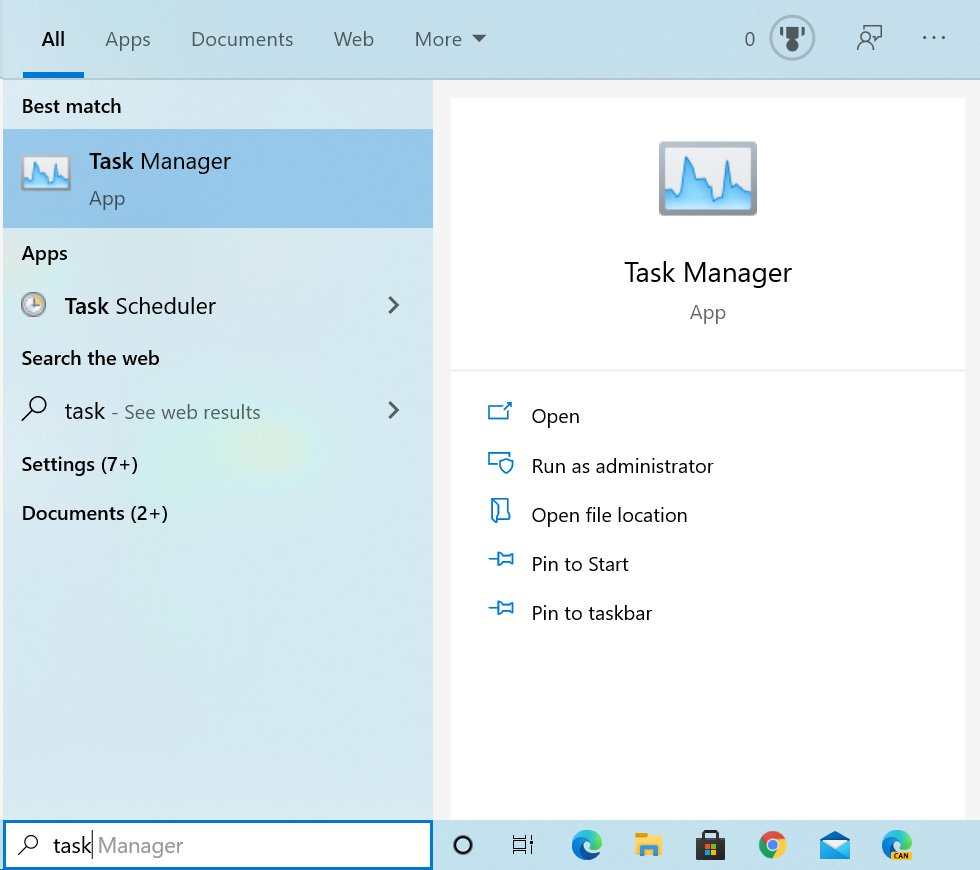Launch Google Chrome from the taskbar
This screenshot has width=980, height=870.
tap(772, 845)
